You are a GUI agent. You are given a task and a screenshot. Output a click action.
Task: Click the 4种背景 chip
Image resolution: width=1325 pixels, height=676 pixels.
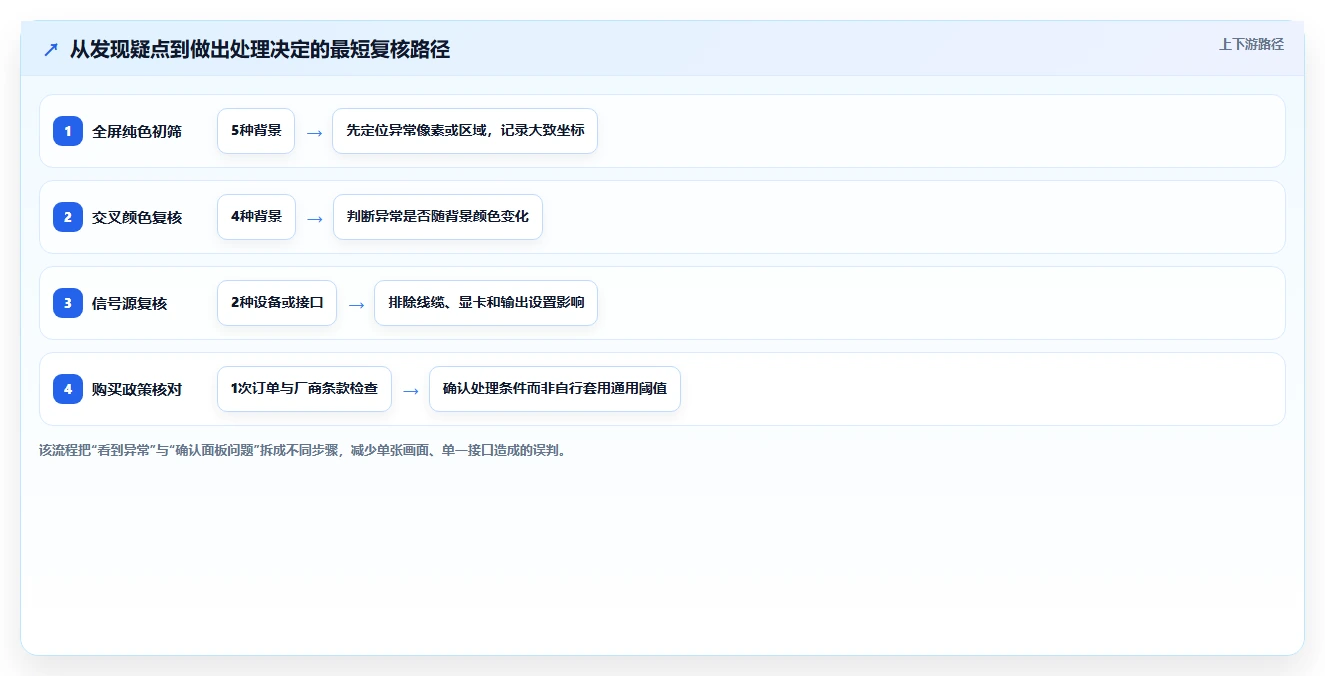click(x=256, y=217)
